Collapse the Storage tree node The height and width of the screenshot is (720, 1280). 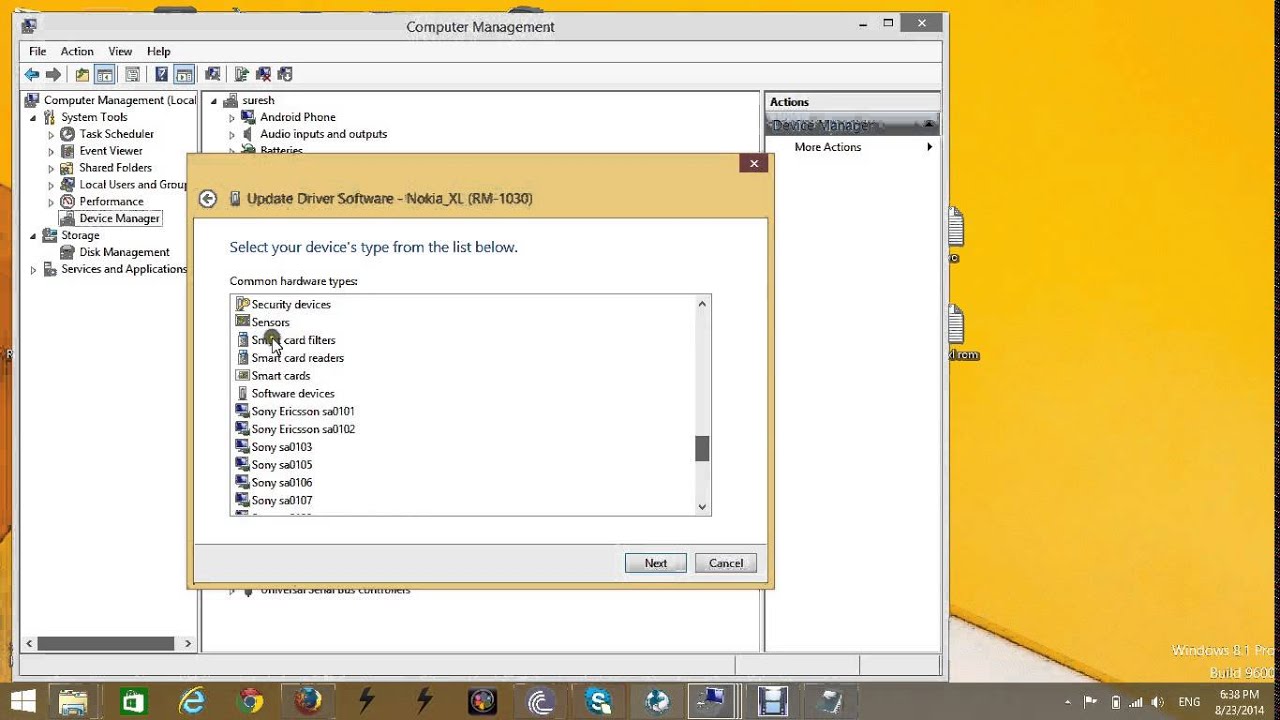(x=33, y=236)
